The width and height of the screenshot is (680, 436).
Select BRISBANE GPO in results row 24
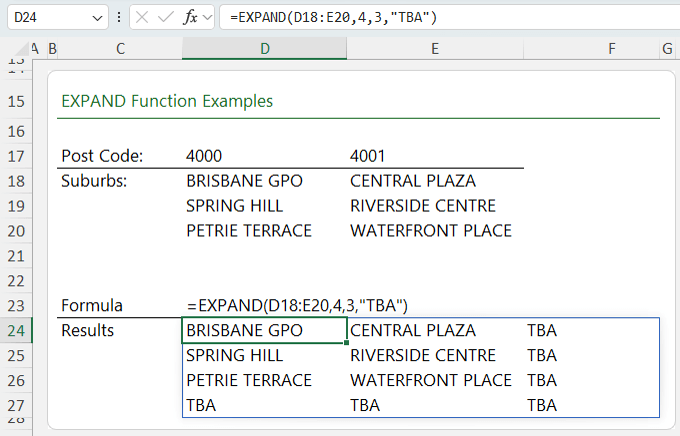[244, 331]
